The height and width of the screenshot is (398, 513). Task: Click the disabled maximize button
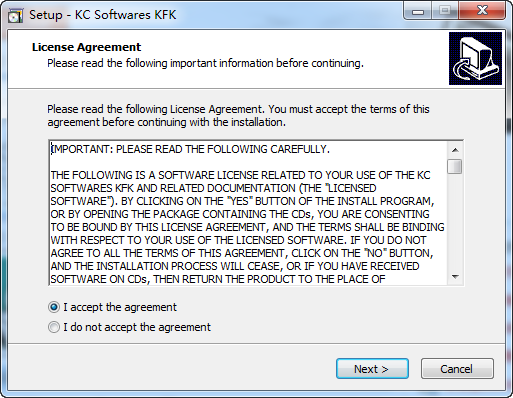pos(445,12)
